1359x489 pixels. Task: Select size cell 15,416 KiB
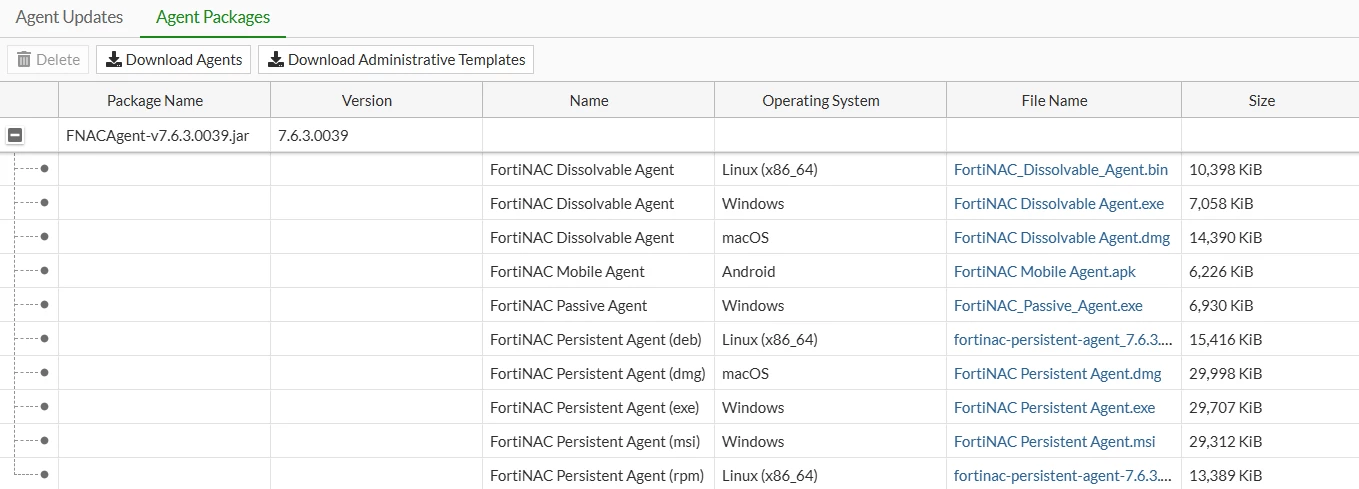[1226, 339]
